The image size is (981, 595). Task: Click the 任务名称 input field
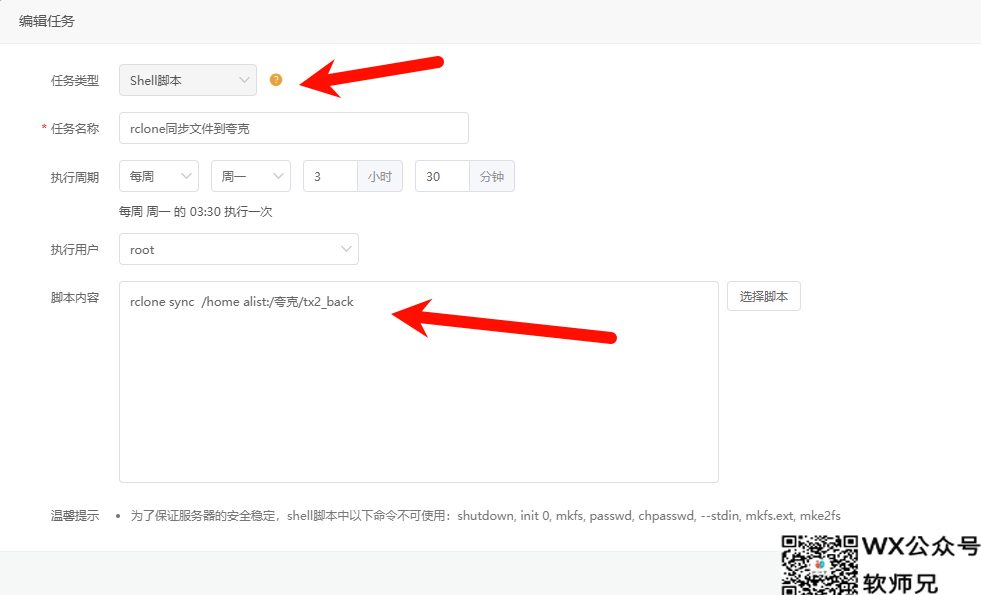pos(293,128)
